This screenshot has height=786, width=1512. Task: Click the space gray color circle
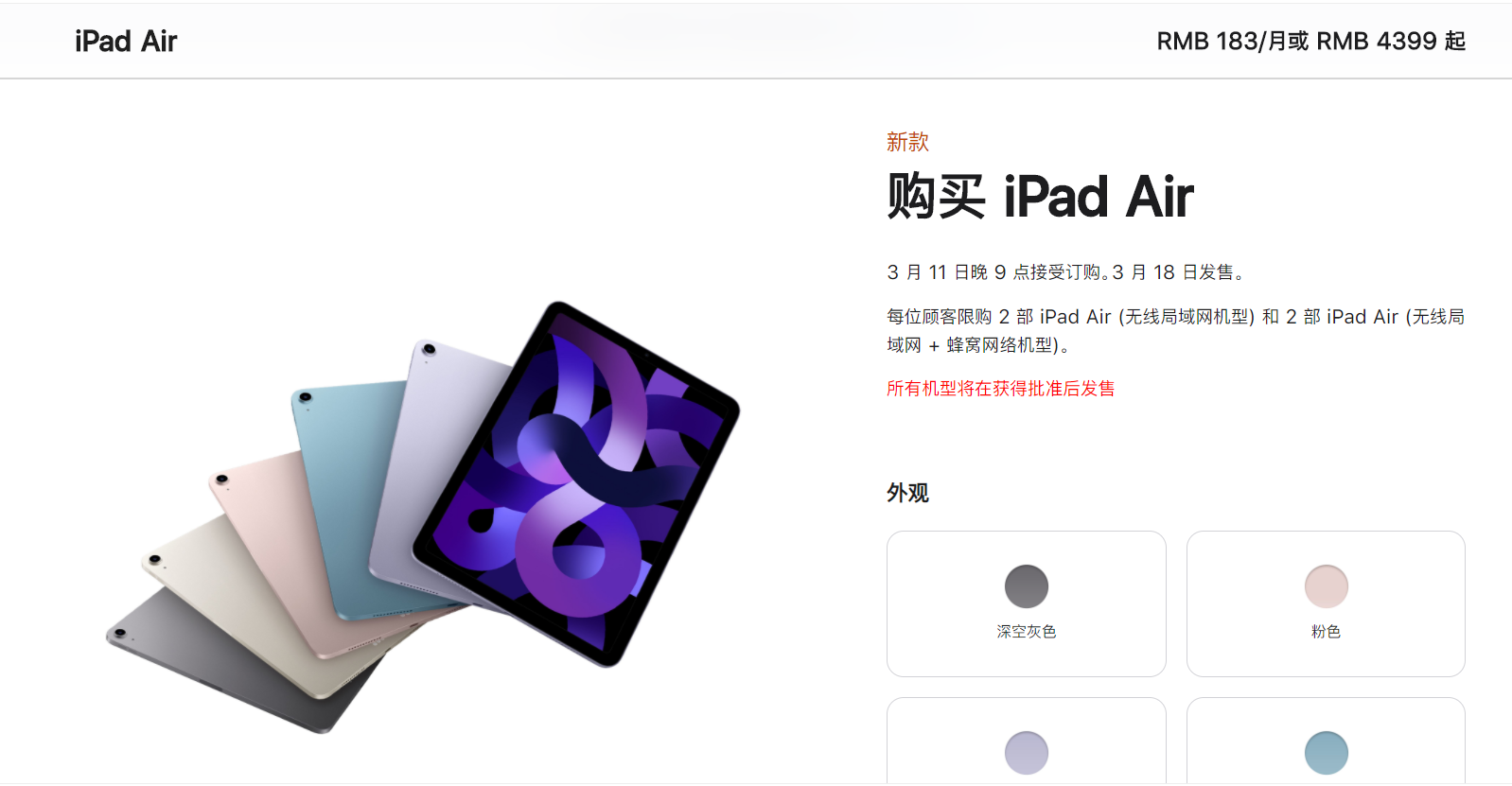[1026, 586]
